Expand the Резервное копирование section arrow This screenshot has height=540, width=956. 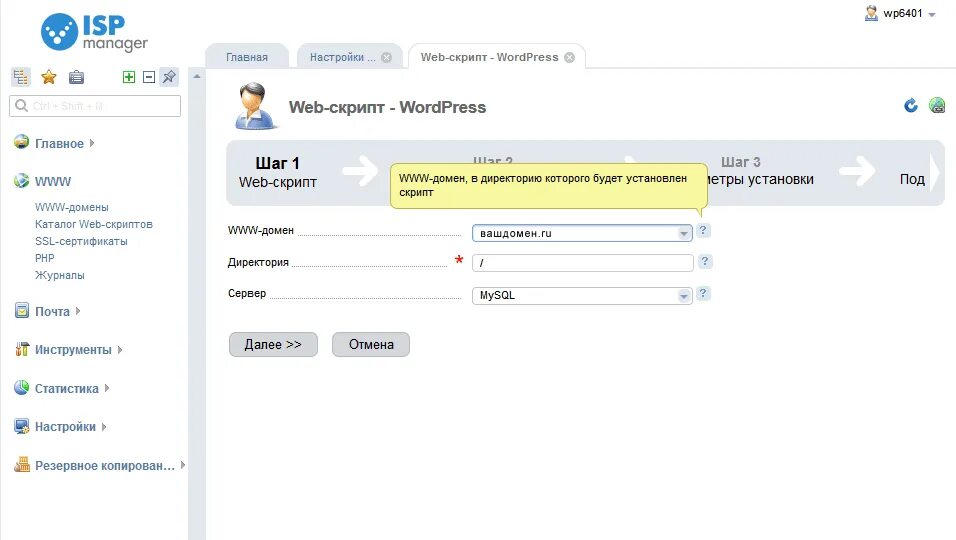coord(182,465)
